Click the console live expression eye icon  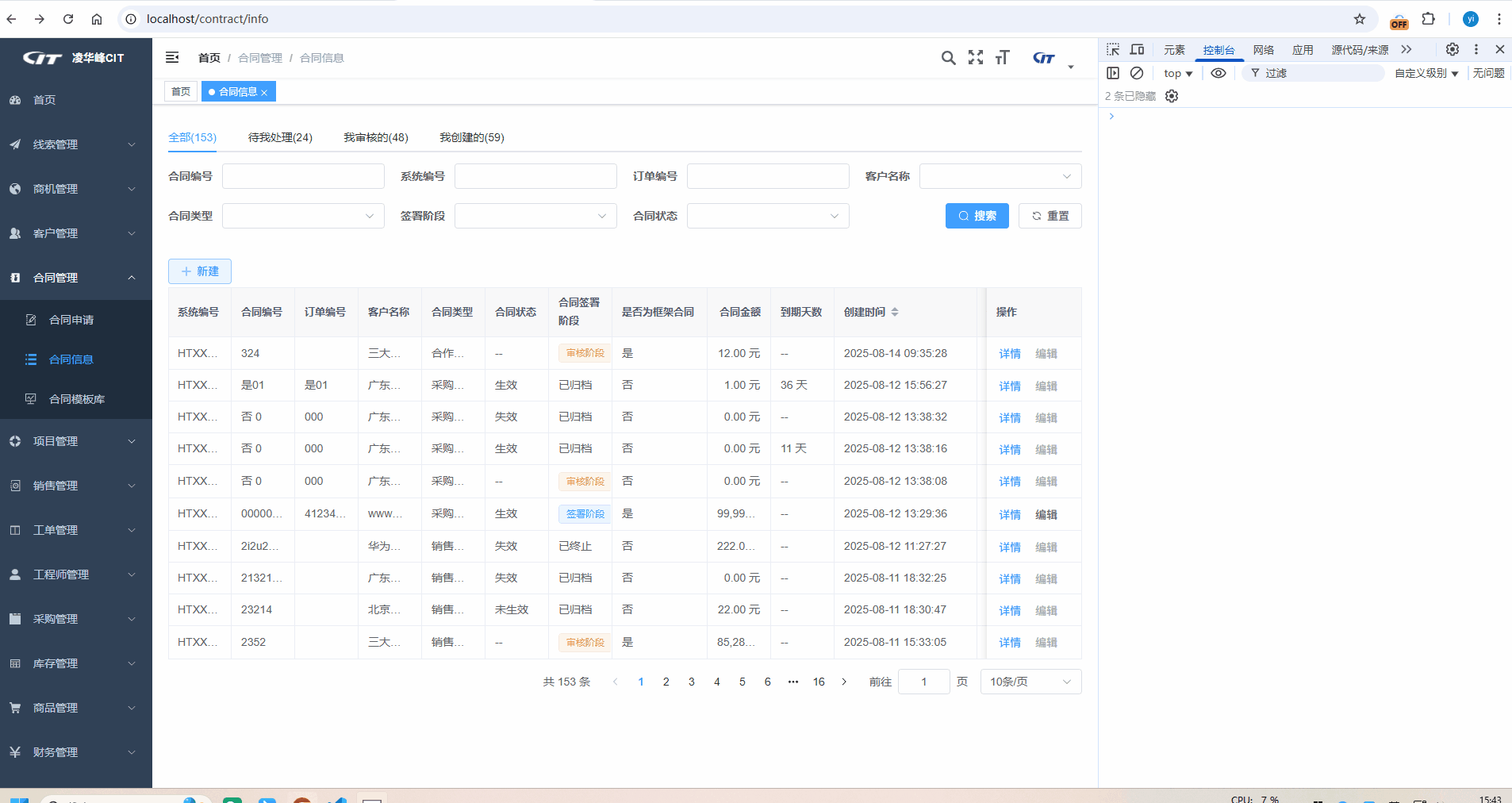click(1218, 73)
